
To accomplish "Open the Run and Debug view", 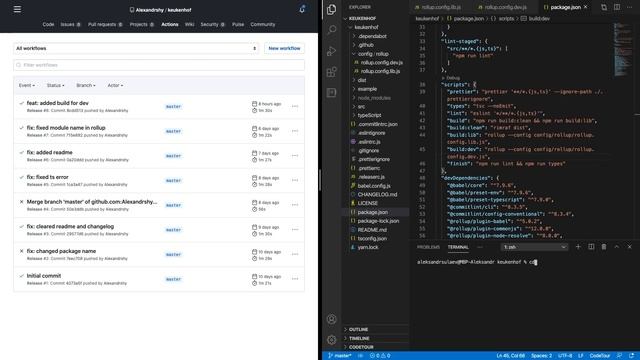I will point(331,51).
